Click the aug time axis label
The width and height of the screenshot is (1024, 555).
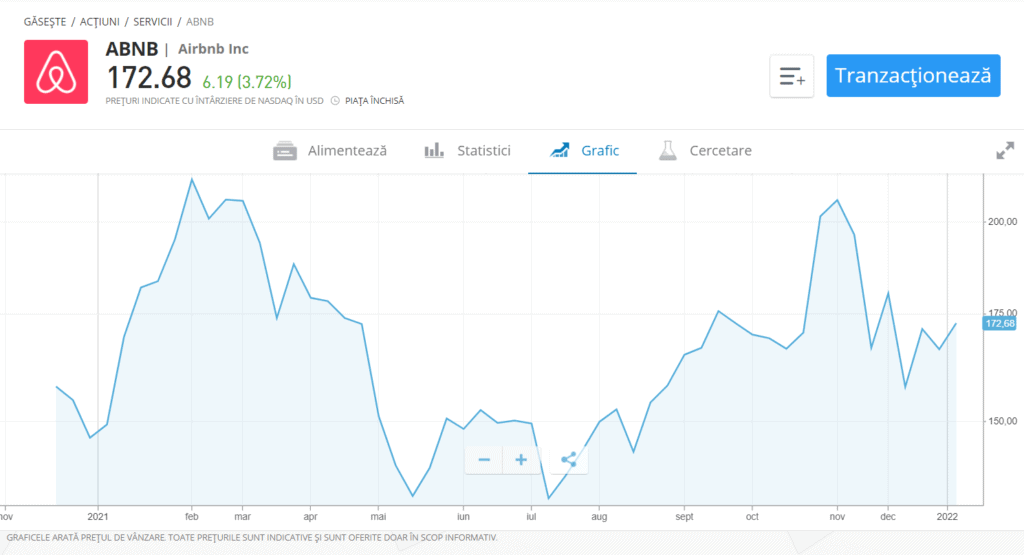[x=599, y=516]
